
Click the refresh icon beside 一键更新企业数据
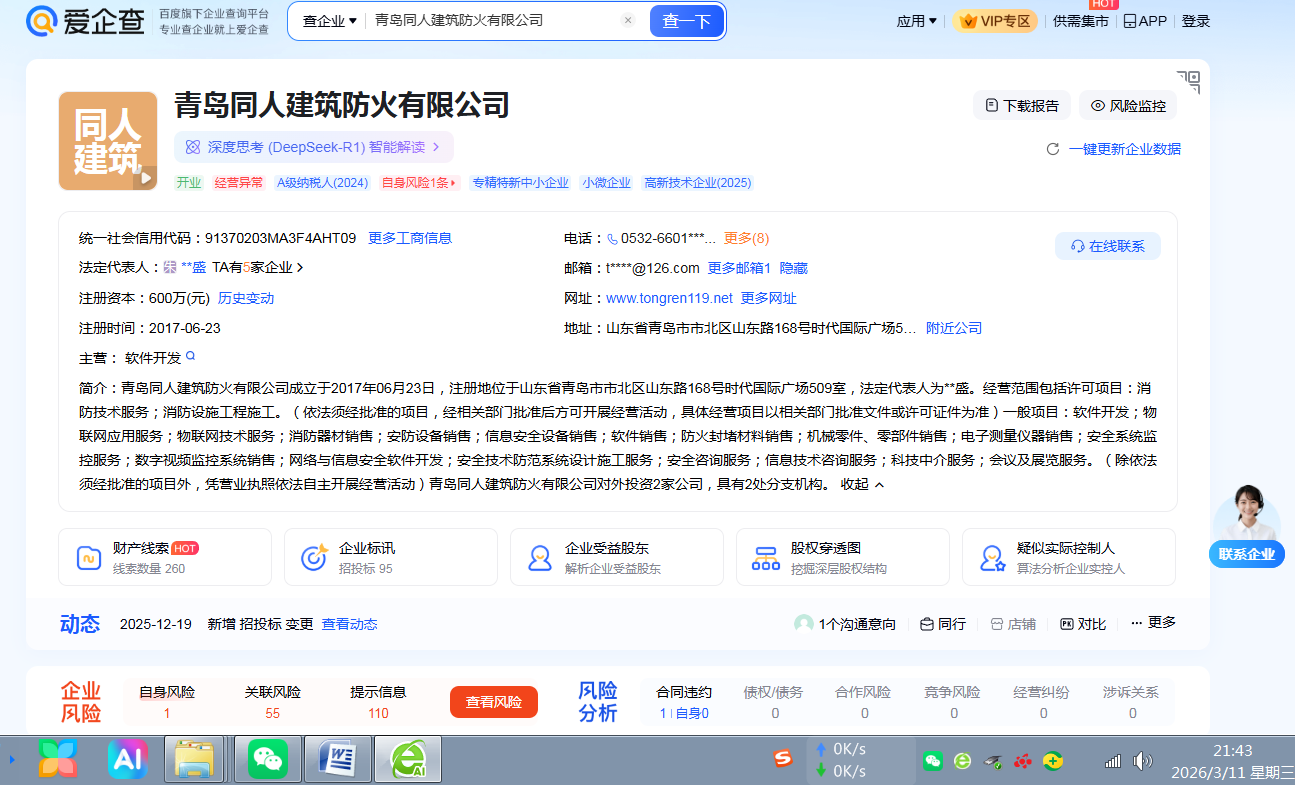[1052, 149]
